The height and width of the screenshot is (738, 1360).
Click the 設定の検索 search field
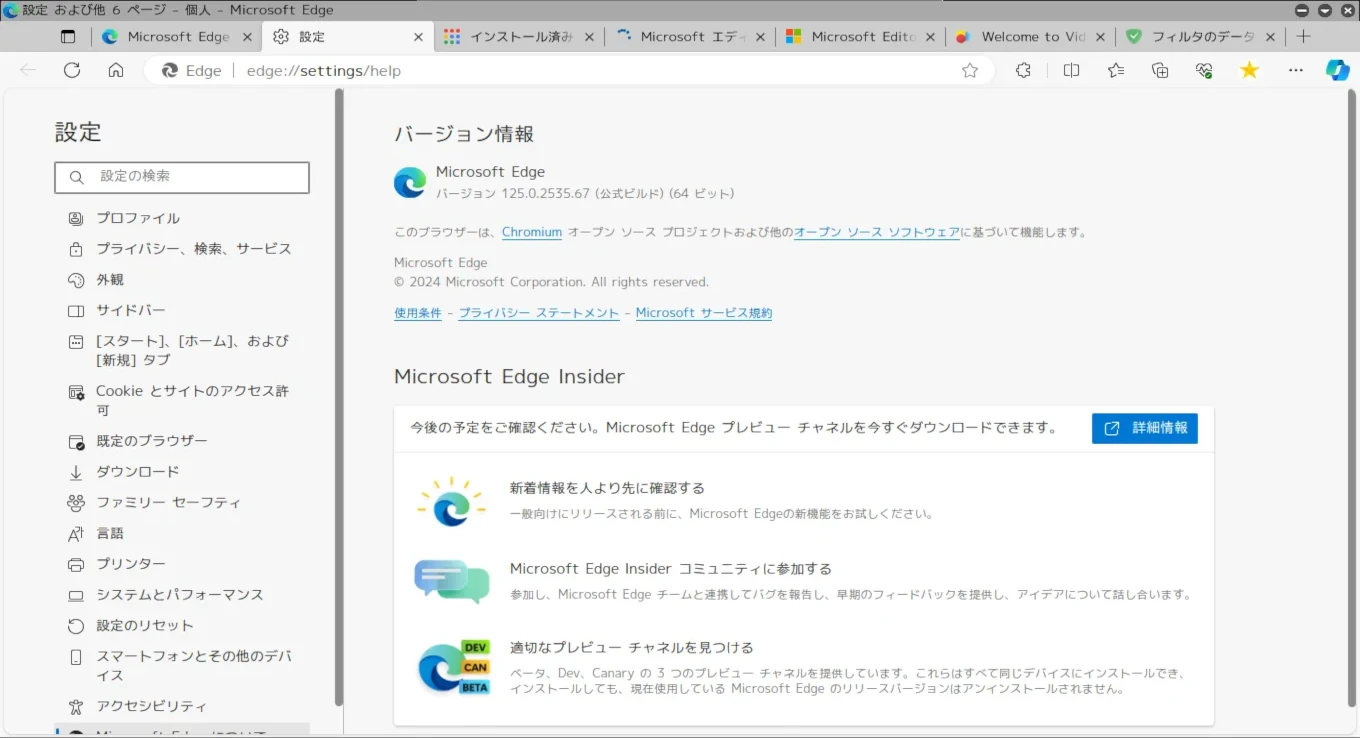(182, 177)
